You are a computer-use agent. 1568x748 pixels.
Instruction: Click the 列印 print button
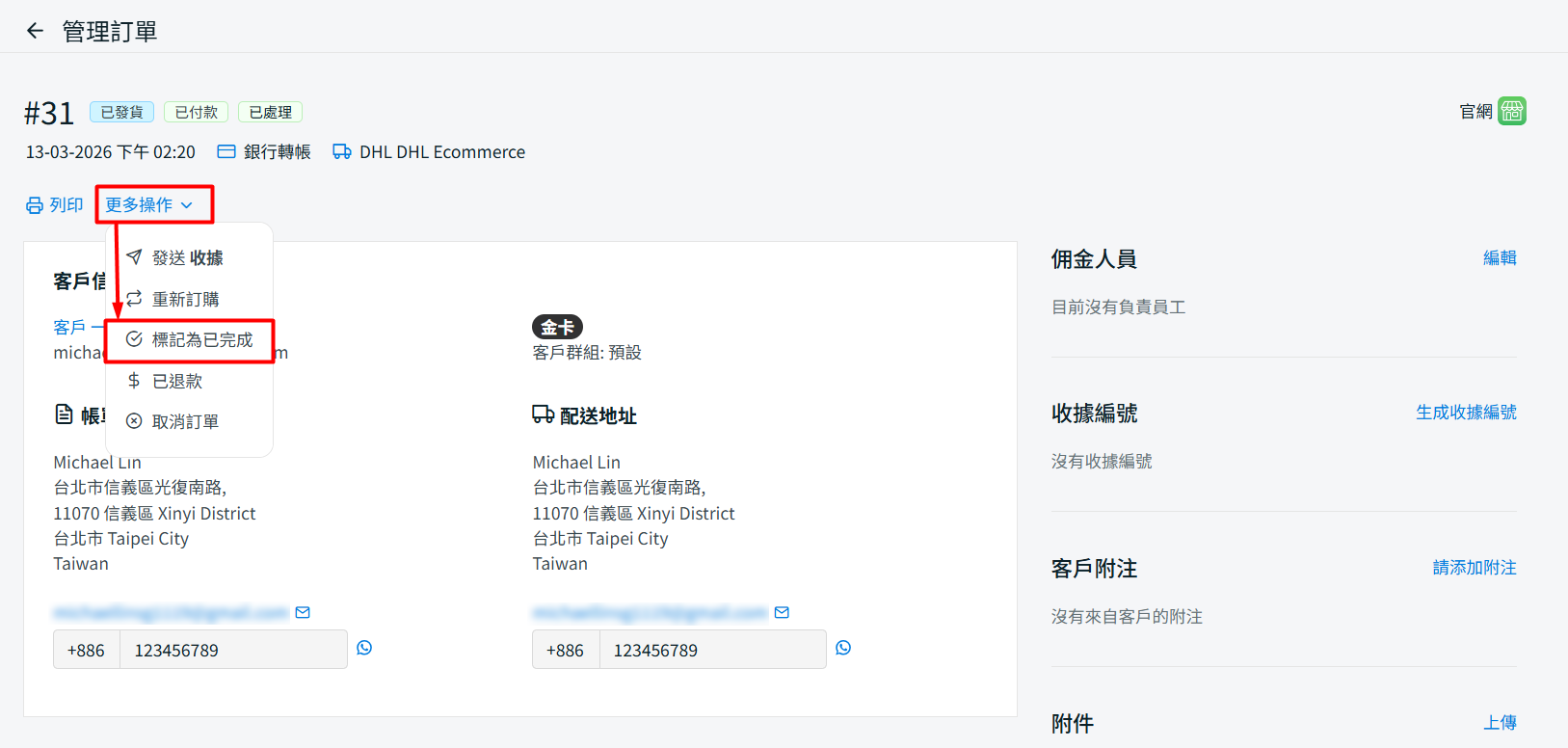pos(55,205)
